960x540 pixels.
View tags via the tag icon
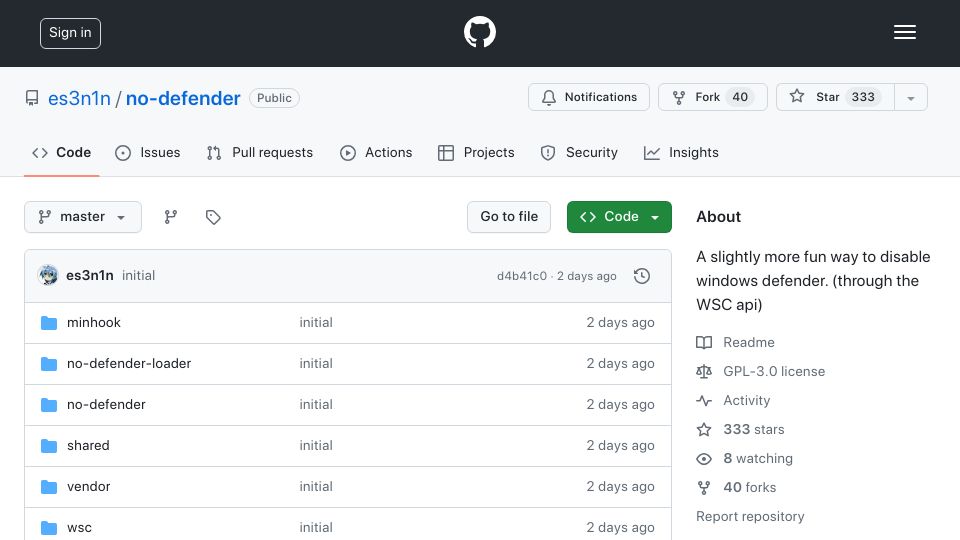tap(213, 217)
